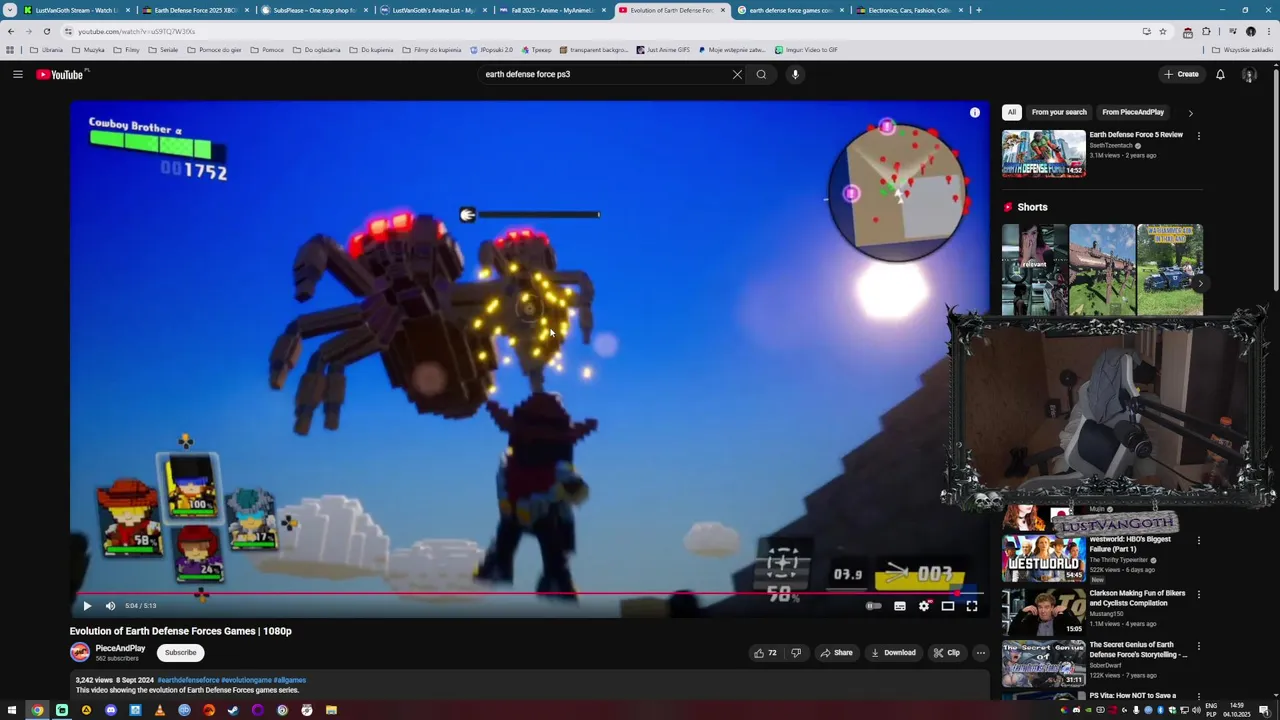
Task: Go back in browser history
Action: 11,31
